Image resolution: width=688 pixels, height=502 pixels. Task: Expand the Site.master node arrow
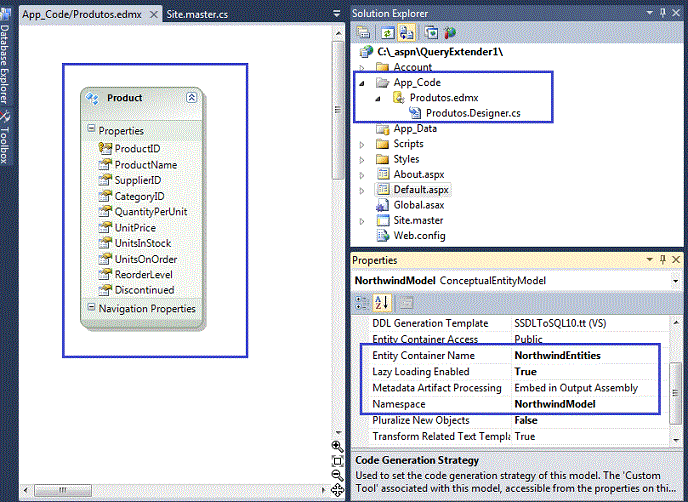pyautogui.click(x=362, y=221)
